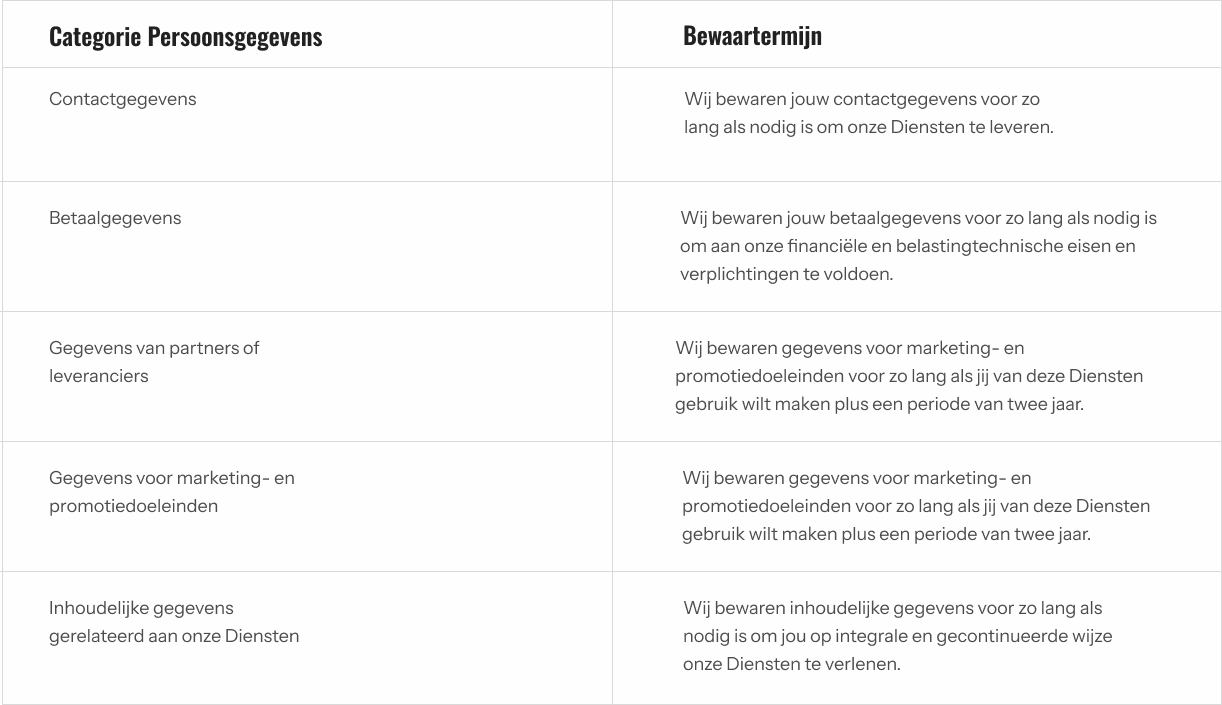Select the "Betaalgegevens" category cell
The height and width of the screenshot is (705, 1222).
115,218
